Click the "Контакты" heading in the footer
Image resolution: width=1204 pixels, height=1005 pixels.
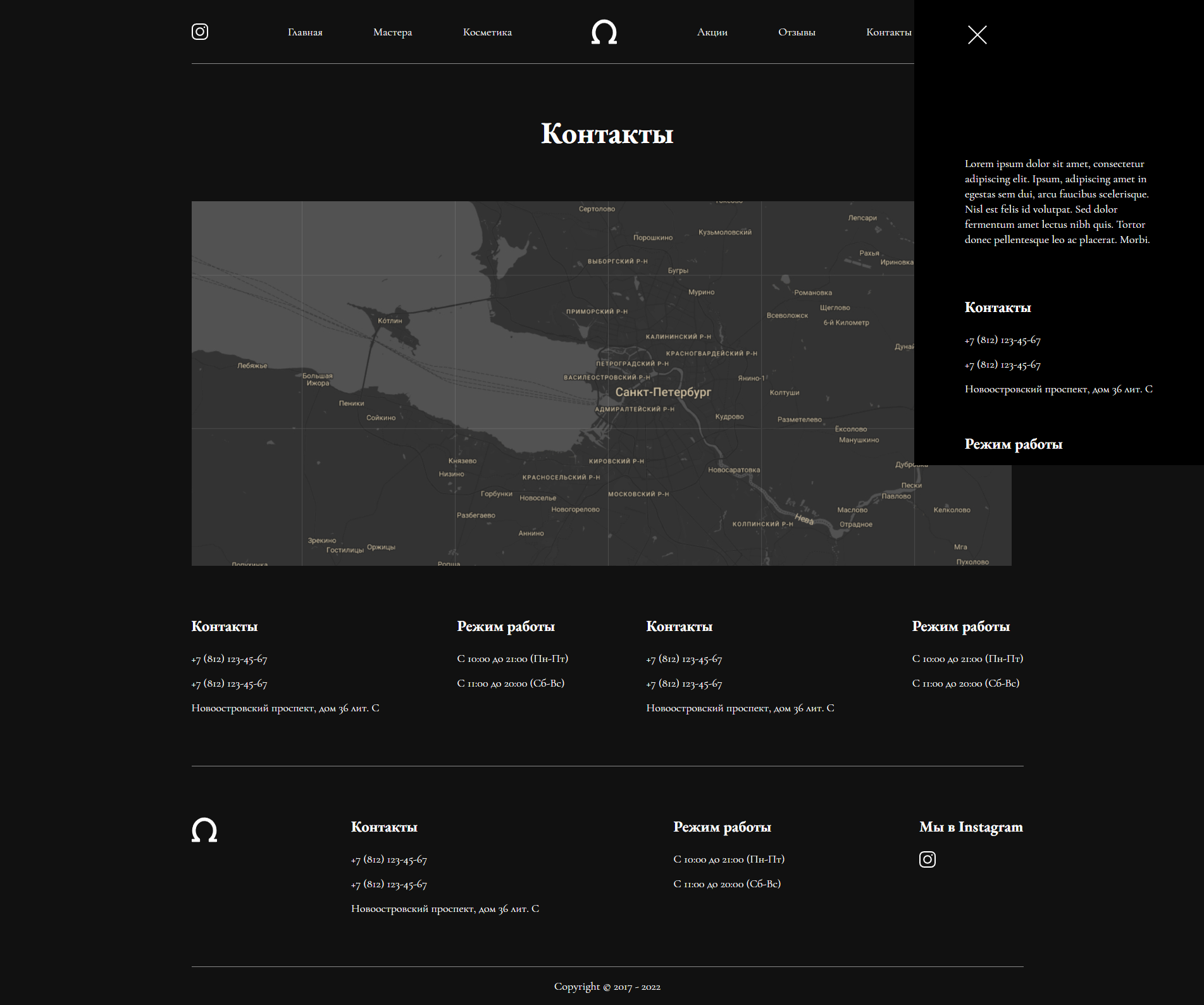pos(384,827)
